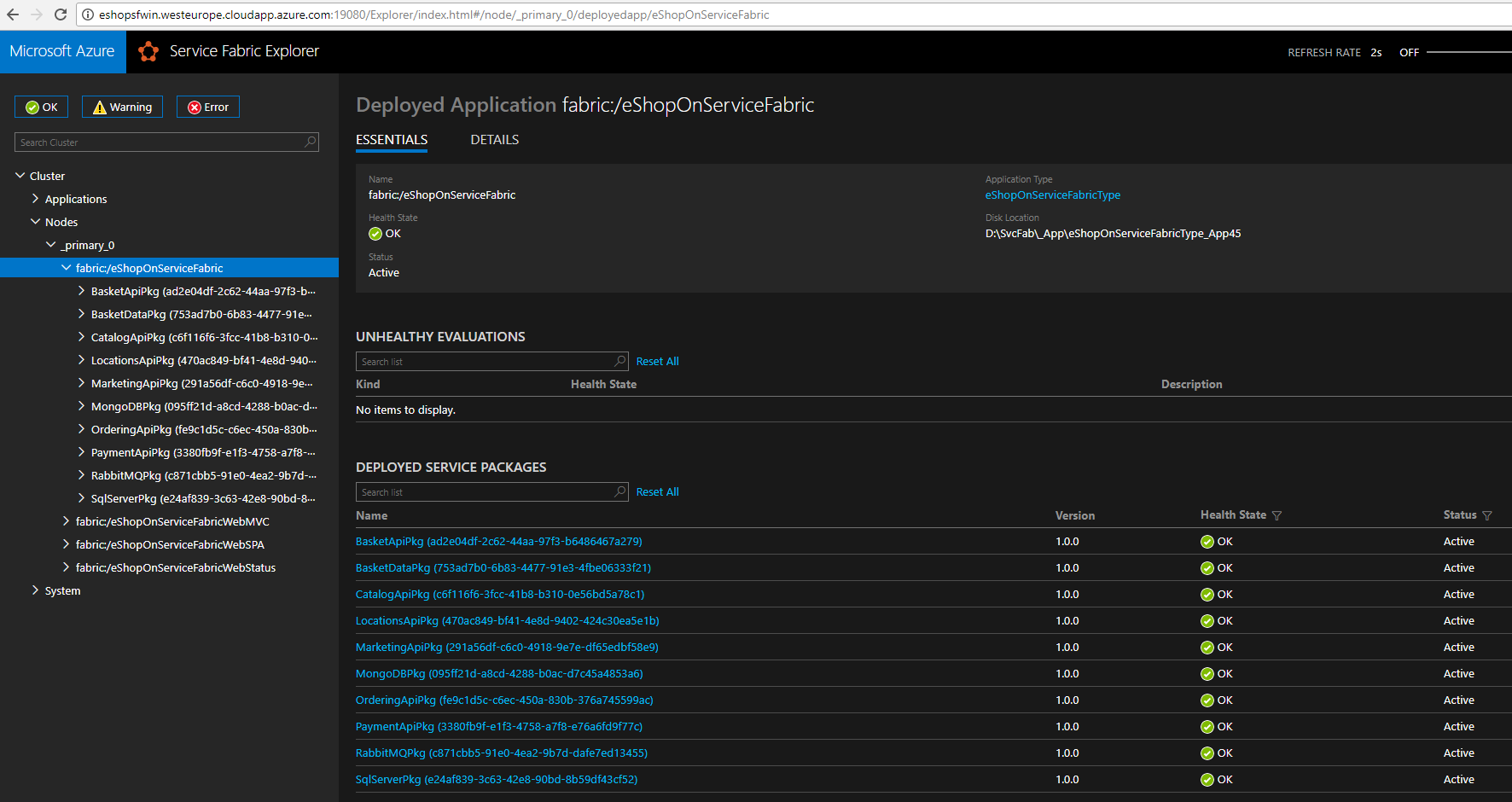Toggle the Error health filter

(x=208, y=107)
